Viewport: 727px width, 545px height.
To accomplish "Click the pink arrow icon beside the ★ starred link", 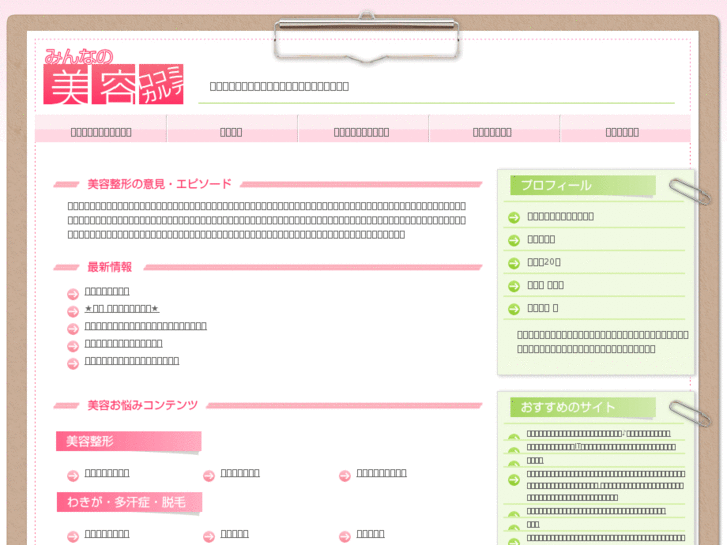I will click(x=73, y=311).
